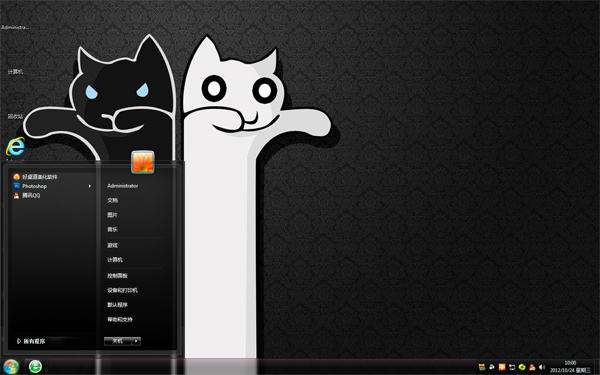Screen dimensions: 600x375
Task: Open Internet Explorer desktop icon
Action: [x=15, y=146]
